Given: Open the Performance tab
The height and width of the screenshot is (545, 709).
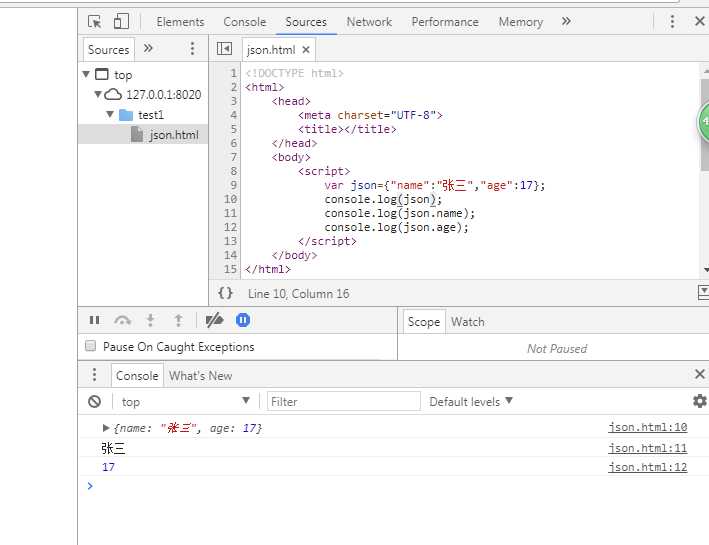Looking at the screenshot, I should point(444,22).
